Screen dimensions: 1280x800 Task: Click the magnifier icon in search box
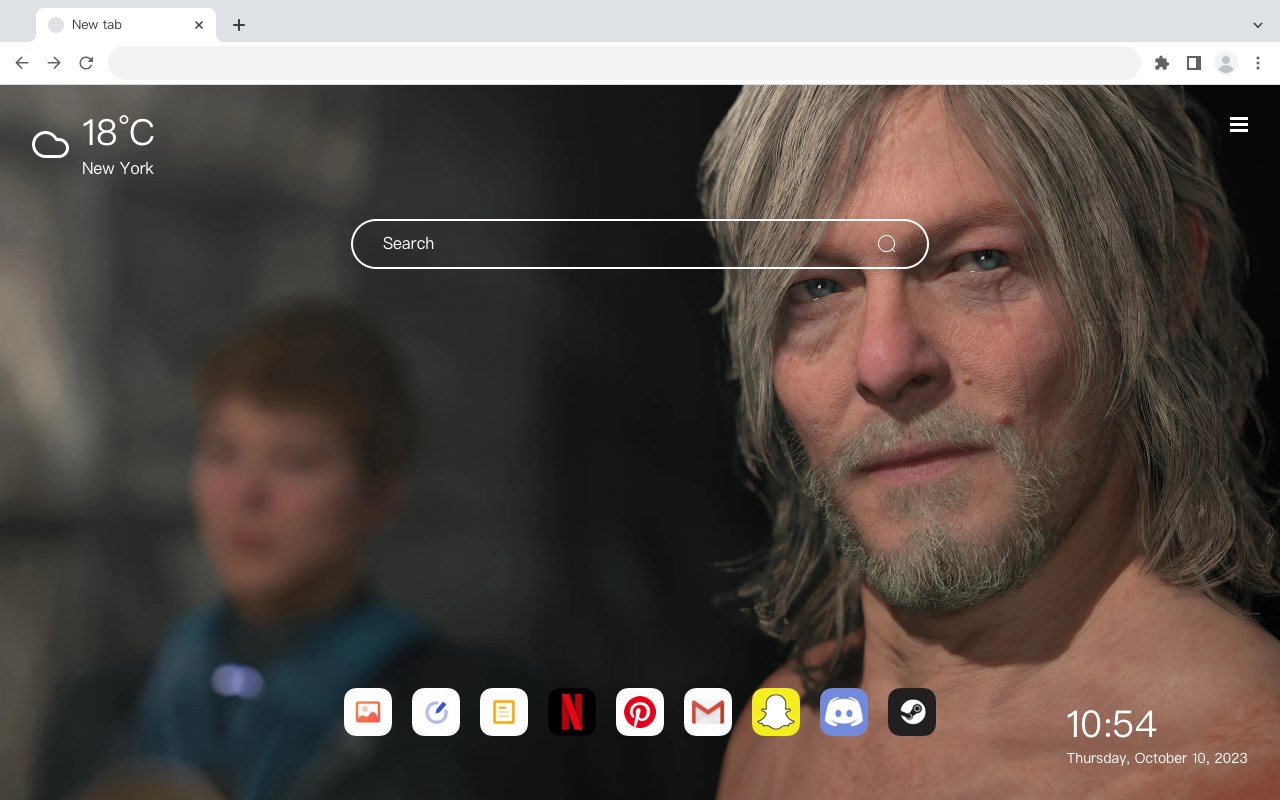click(x=887, y=244)
